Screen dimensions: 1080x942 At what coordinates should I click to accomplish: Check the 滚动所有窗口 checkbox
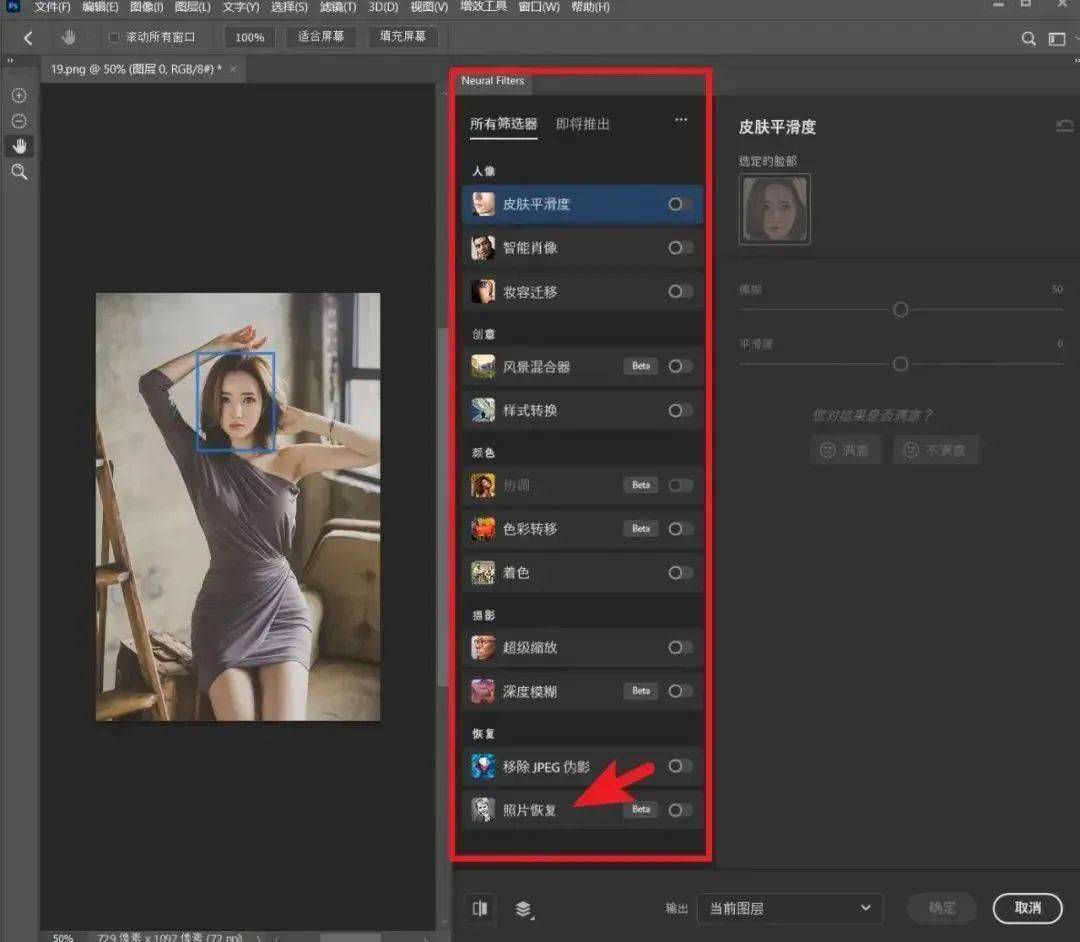click(114, 36)
